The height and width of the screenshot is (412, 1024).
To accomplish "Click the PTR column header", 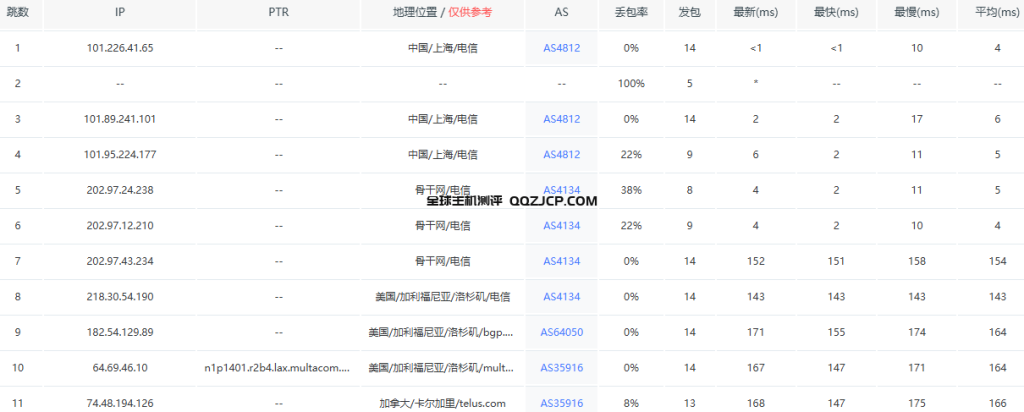I will [278, 12].
